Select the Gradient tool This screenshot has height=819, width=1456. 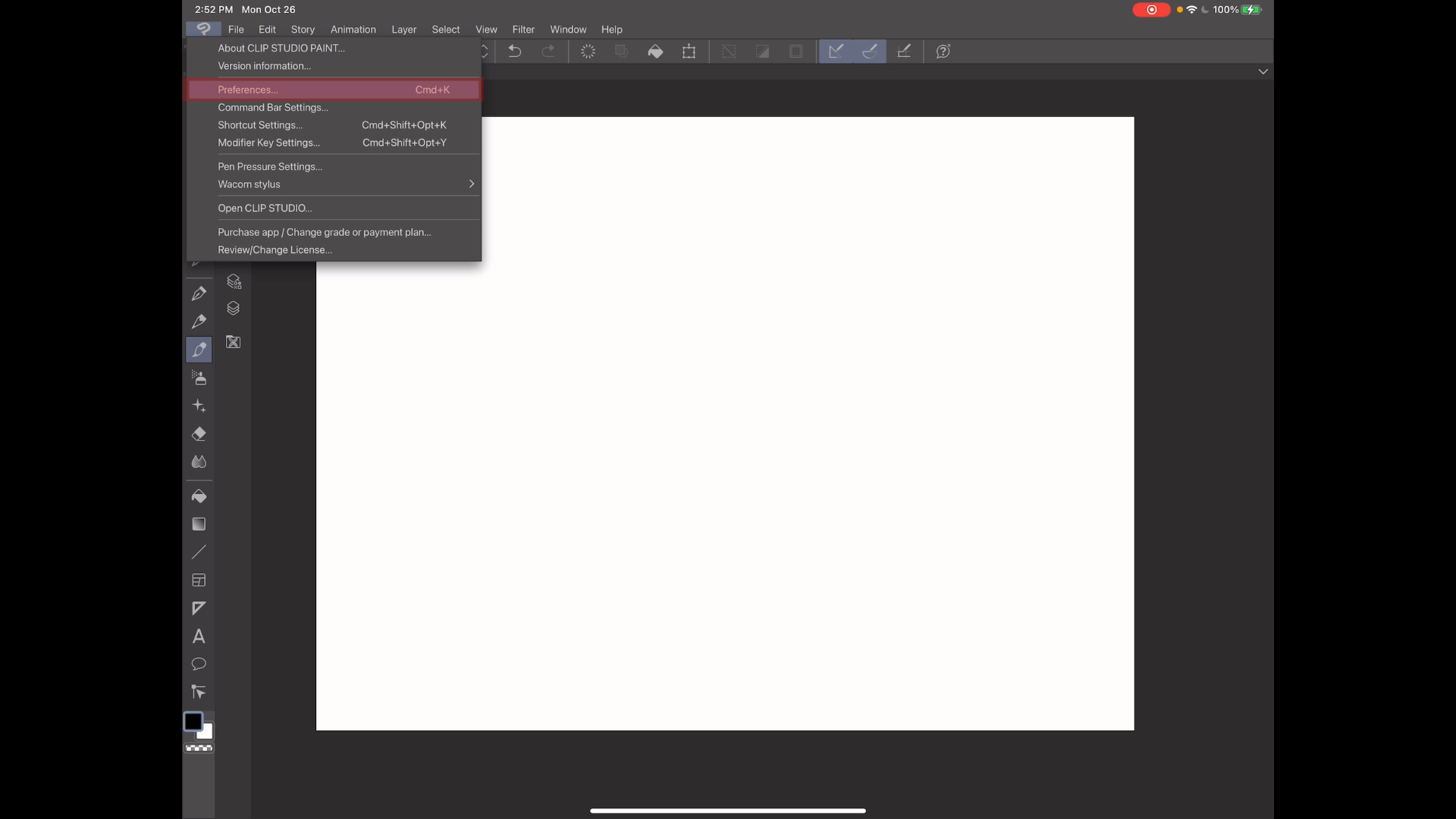[199, 524]
